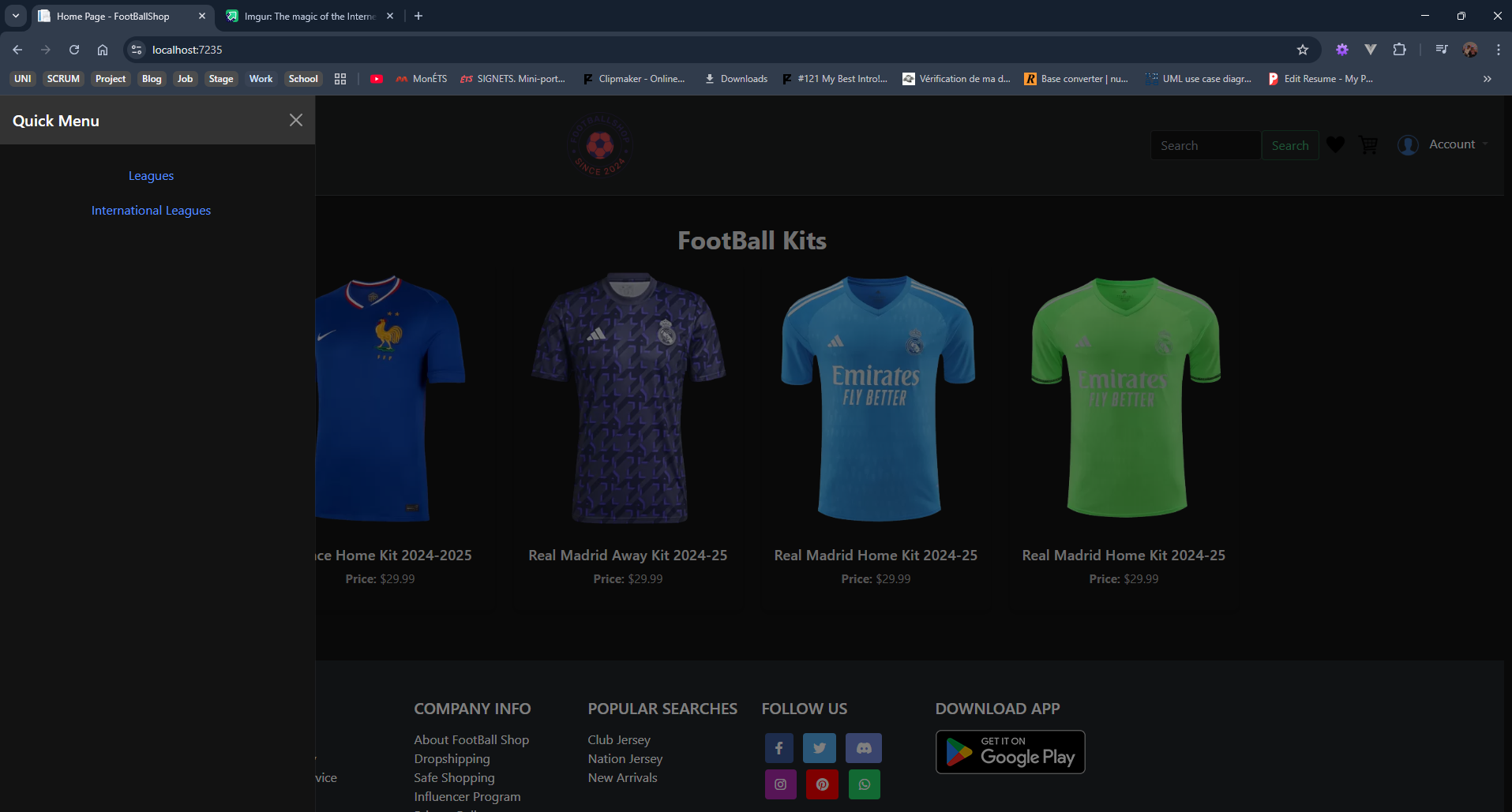Screen dimensions: 1512x812
Task: Click the green Search button
Action: coord(1290,145)
